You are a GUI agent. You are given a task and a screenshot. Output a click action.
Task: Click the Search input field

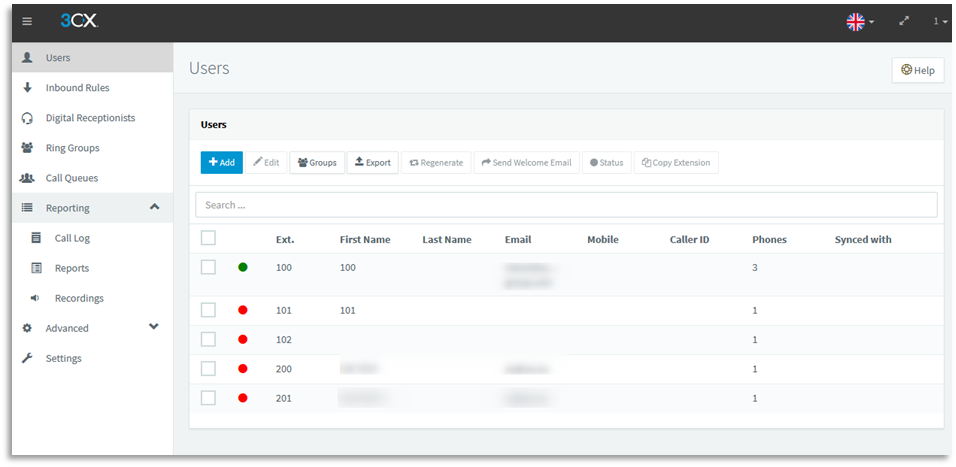pos(566,205)
